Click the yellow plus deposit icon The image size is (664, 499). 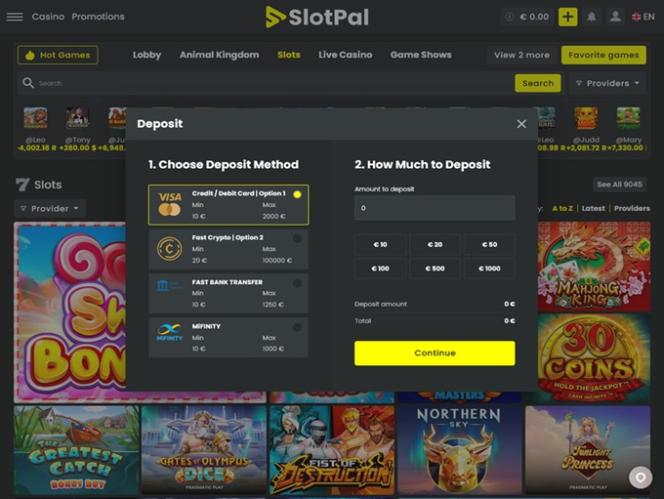point(567,17)
